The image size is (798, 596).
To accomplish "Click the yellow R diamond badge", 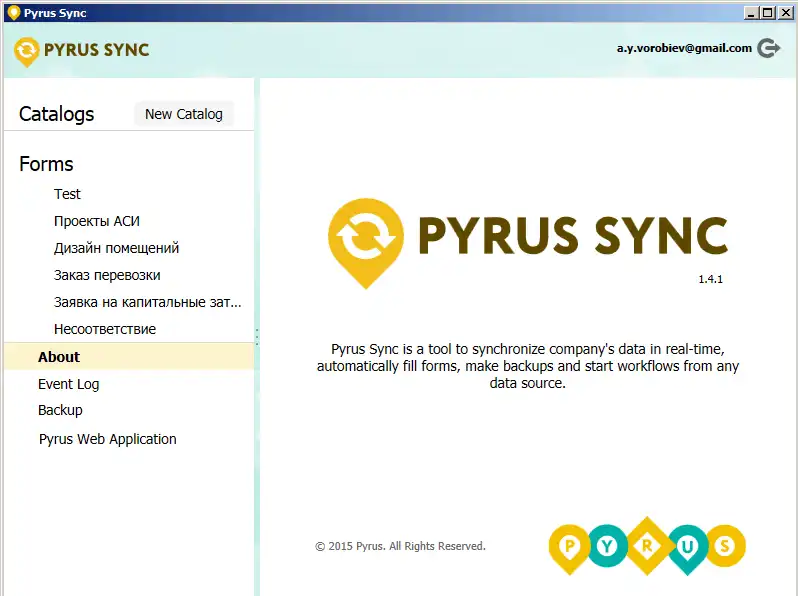I will click(647, 546).
